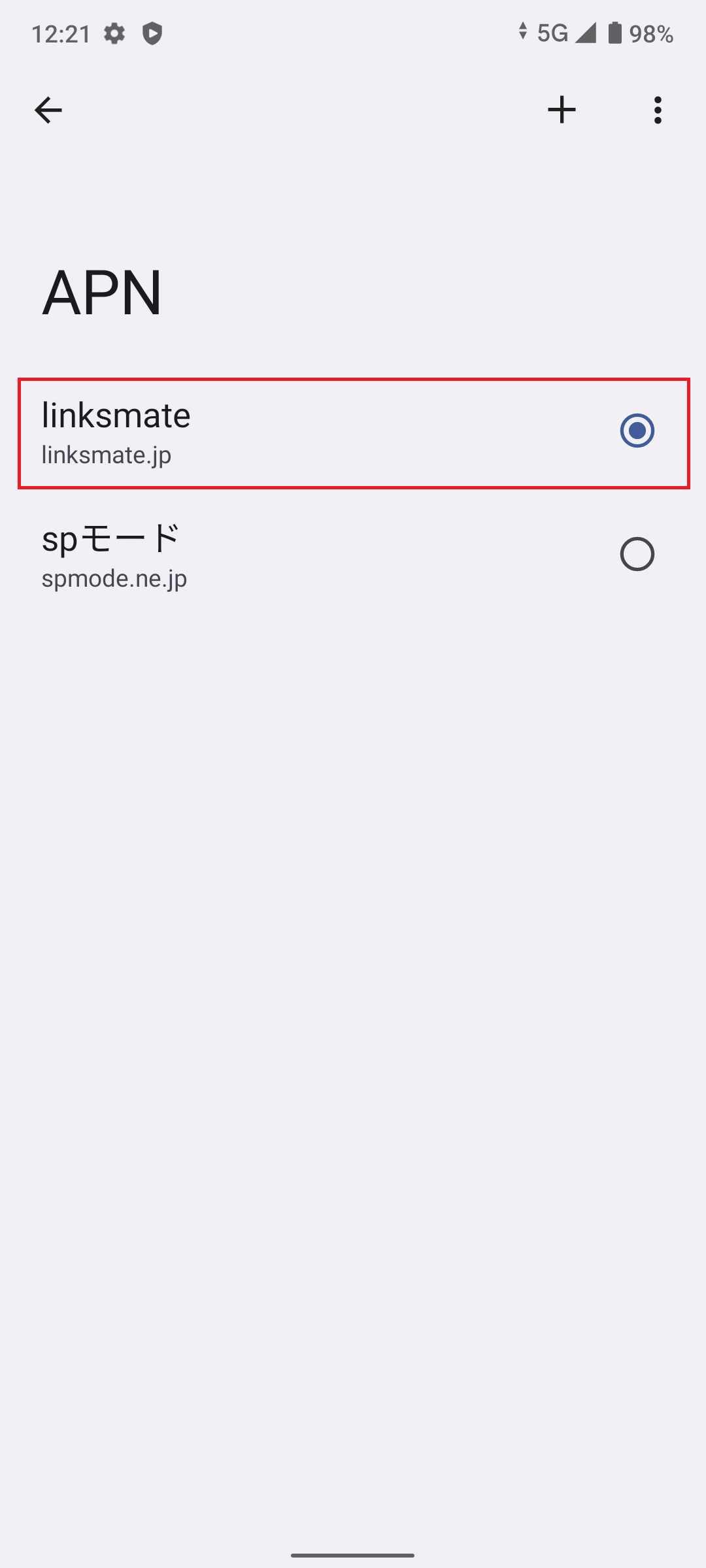Tap the linksmate.jp subtitle text
706x1568 pixels.
[x=107, y=455]
